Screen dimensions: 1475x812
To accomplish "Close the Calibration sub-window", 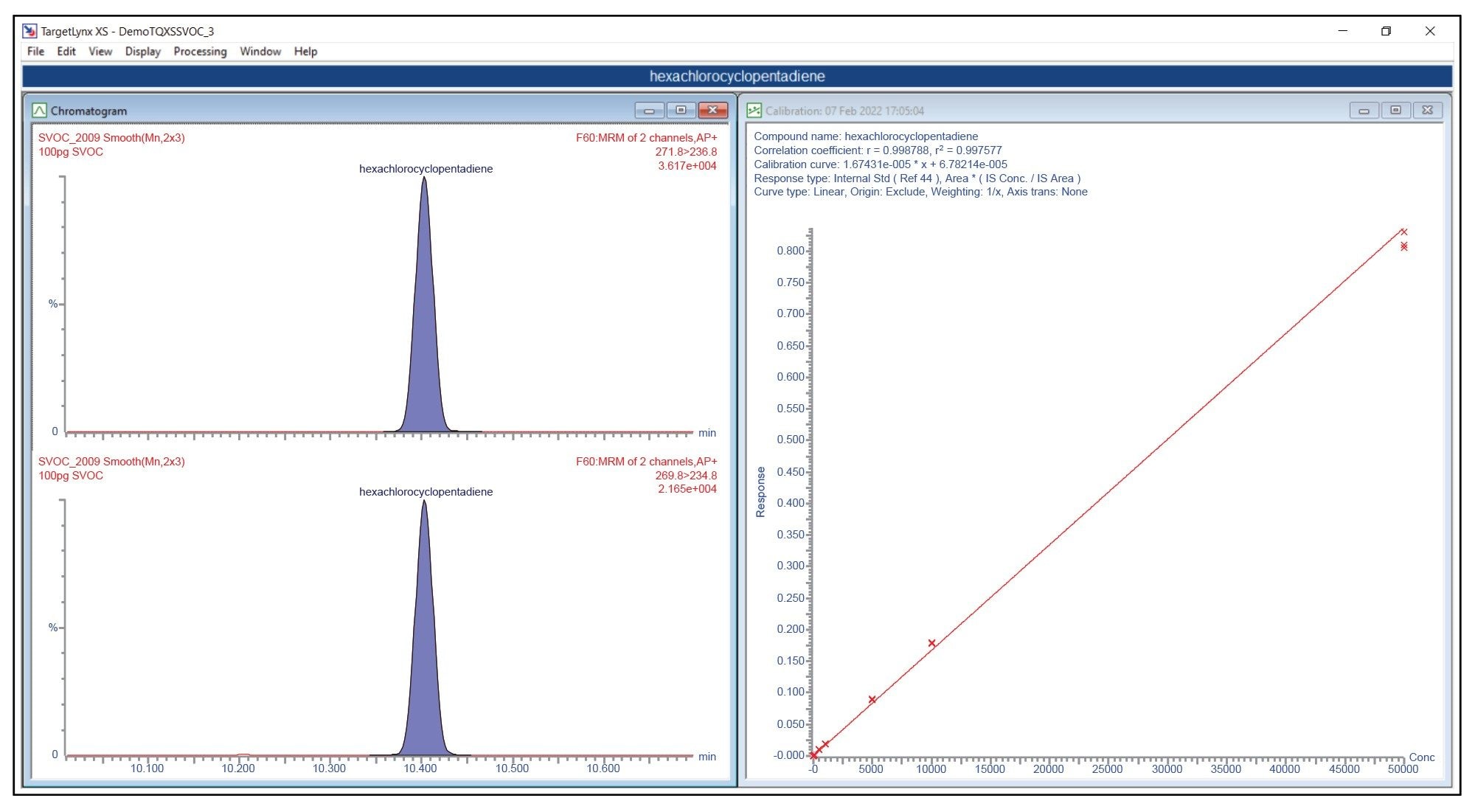I will 1427,111.
